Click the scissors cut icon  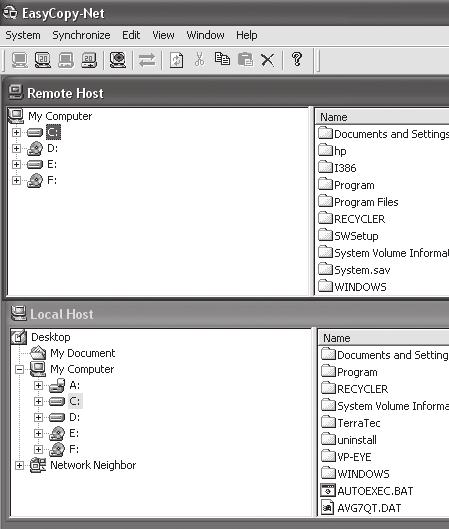coord(199,59)
